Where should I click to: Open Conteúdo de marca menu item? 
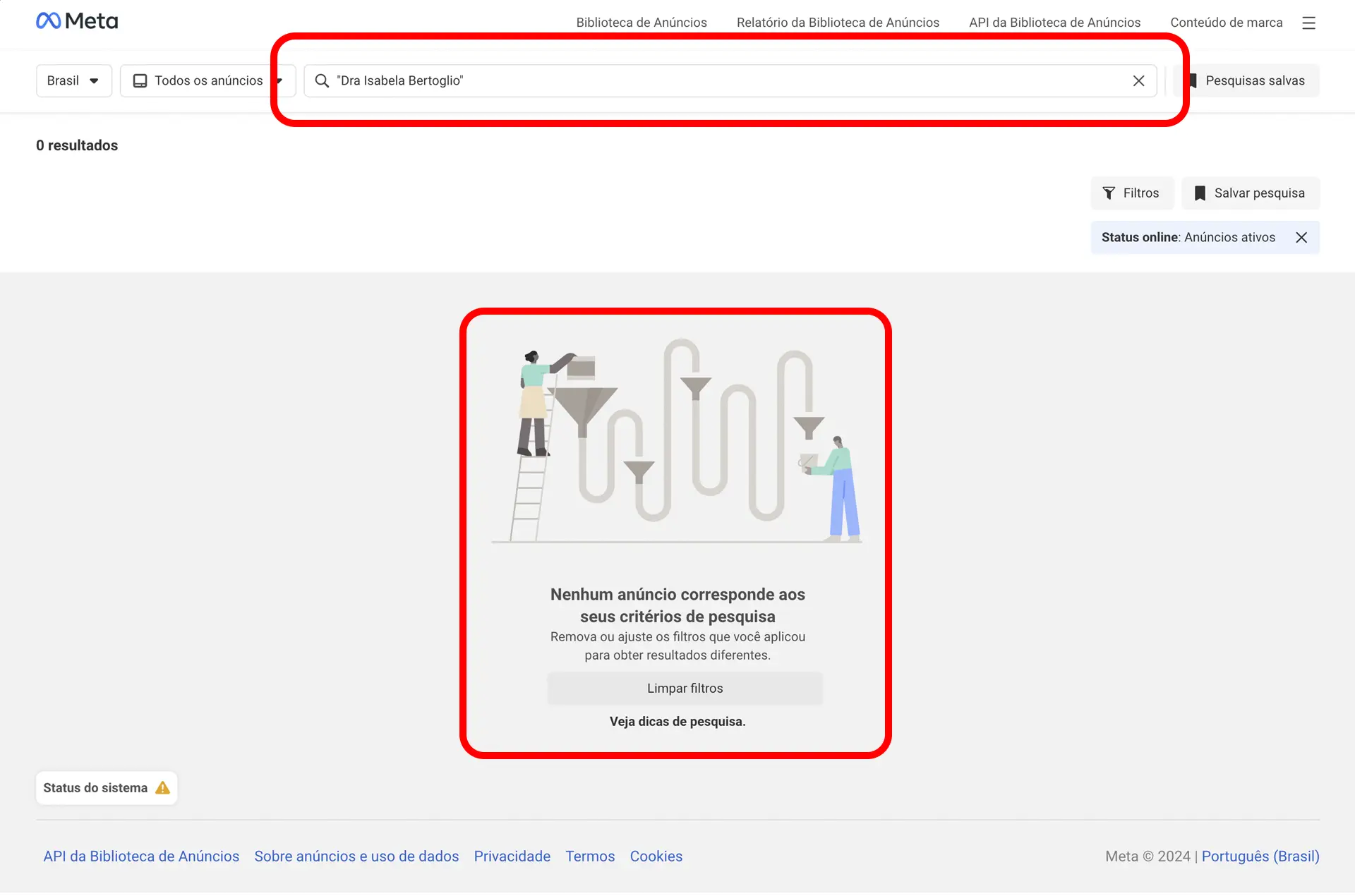pyautogui.click(x=1226, y=23)
